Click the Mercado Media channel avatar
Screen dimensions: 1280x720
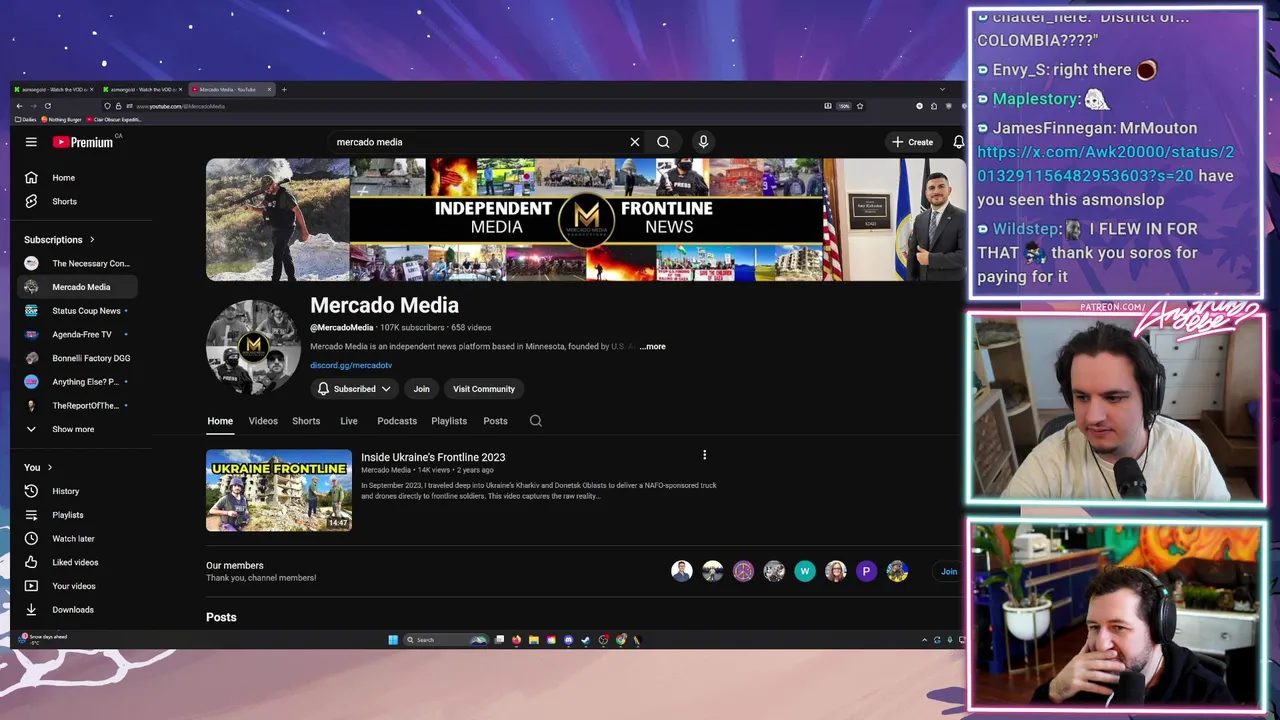coord(253,347)
